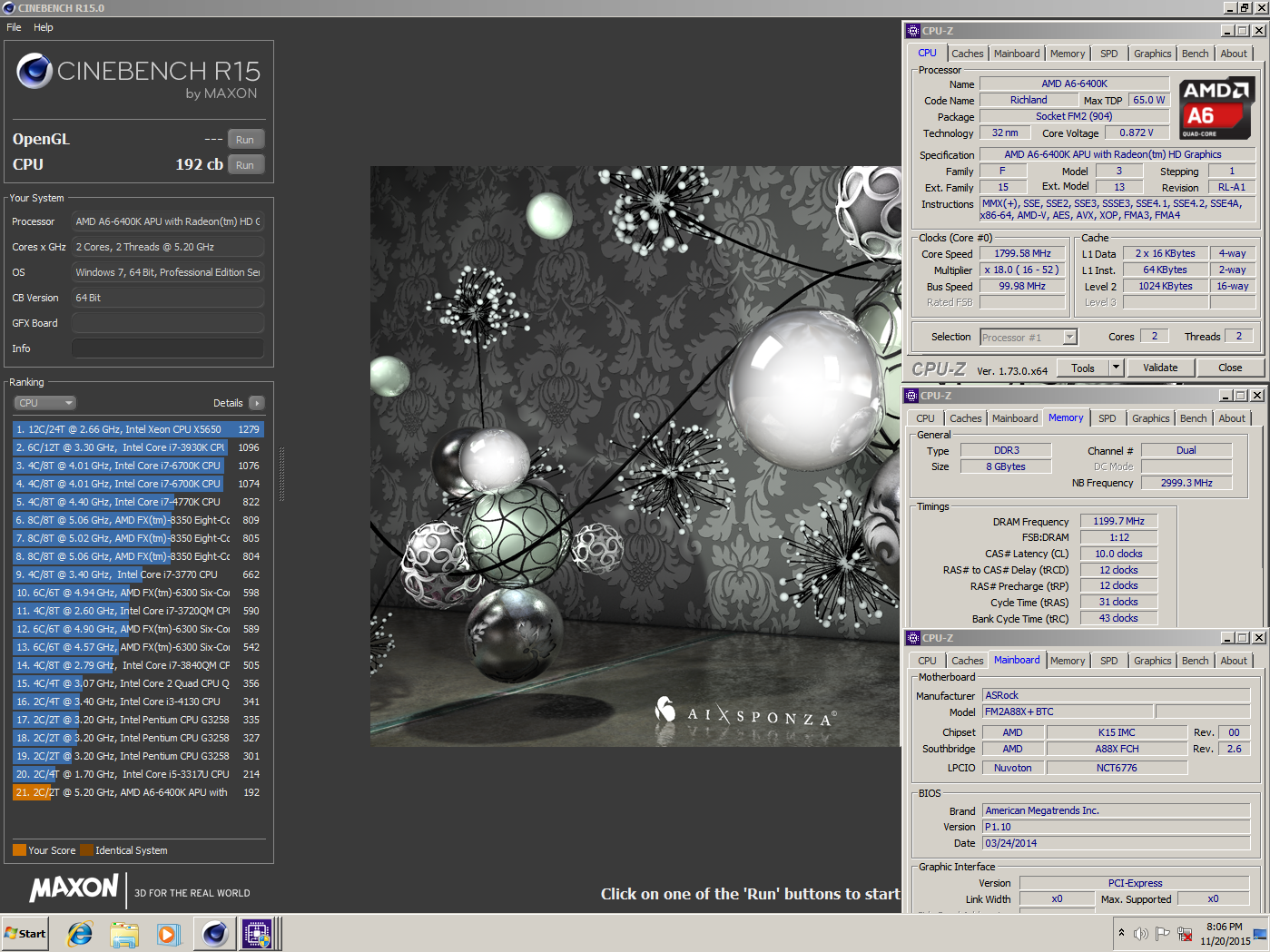The width and height of the screenshot is (1270, 952).
Task: Open the Processor #1 selection dropdown
Action: click(x=1029, y=337)
